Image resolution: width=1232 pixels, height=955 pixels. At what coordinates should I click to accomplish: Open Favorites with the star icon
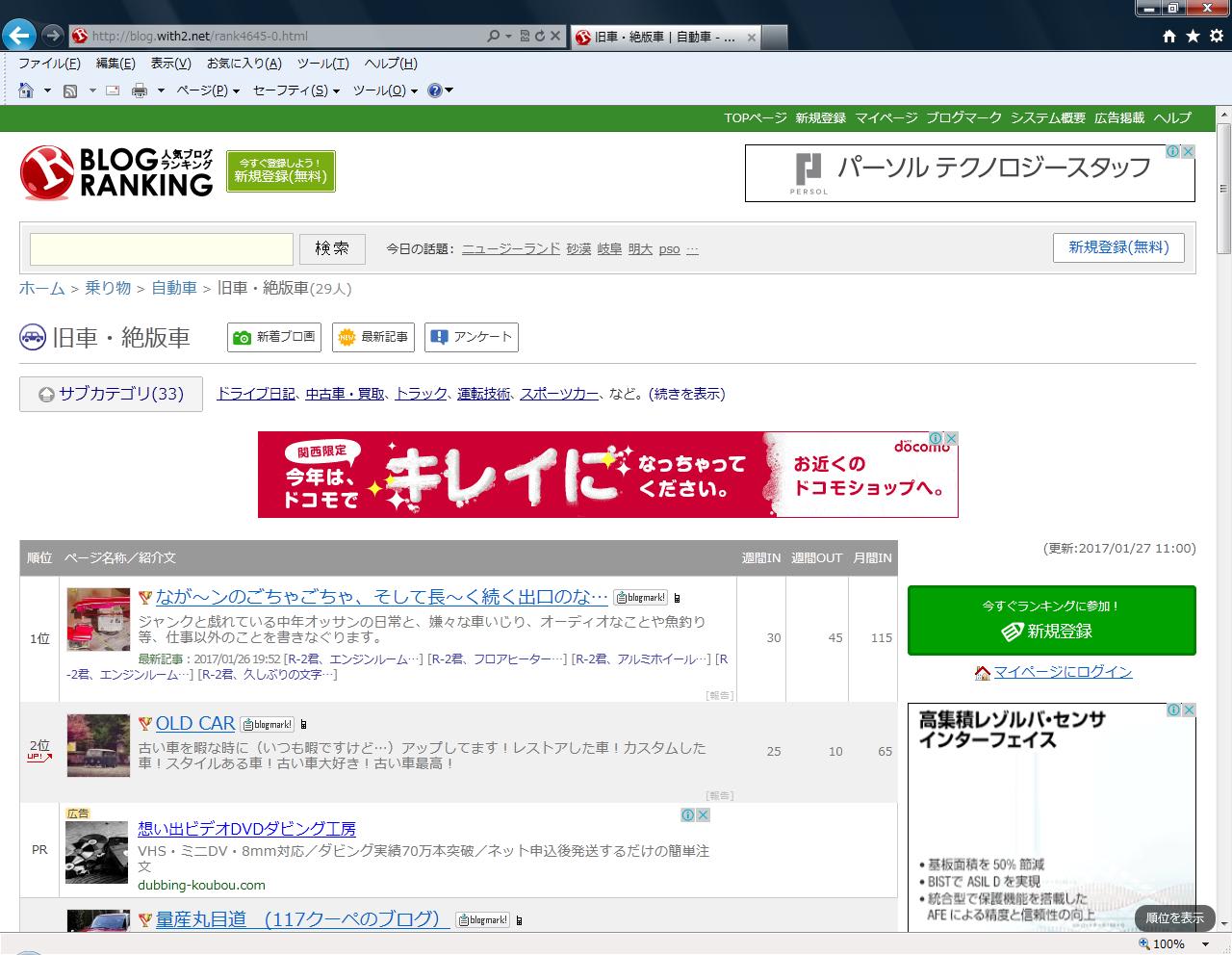coord(1193,36)
